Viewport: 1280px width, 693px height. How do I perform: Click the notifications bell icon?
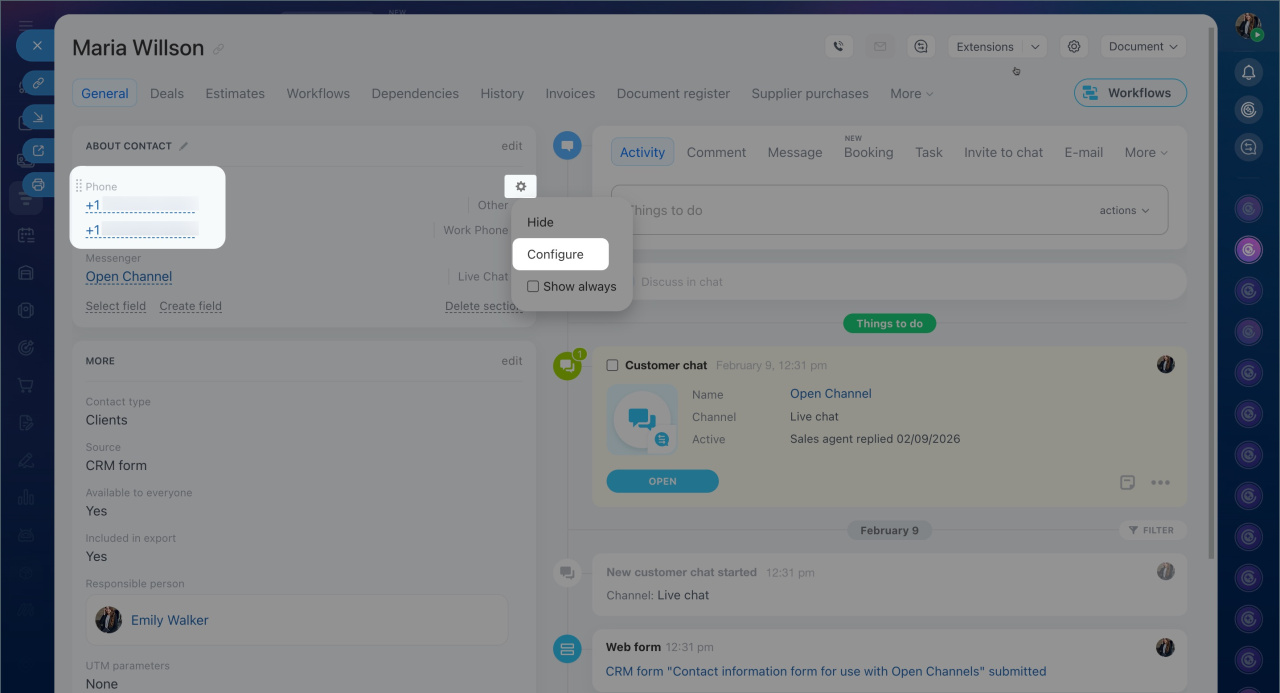pyautogui.click(x=1248, y=72)
